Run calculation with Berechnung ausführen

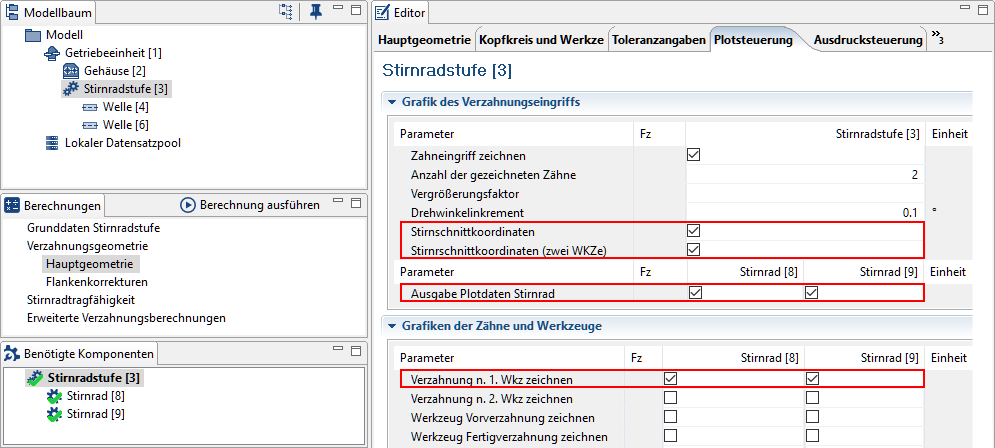[250, 205]
